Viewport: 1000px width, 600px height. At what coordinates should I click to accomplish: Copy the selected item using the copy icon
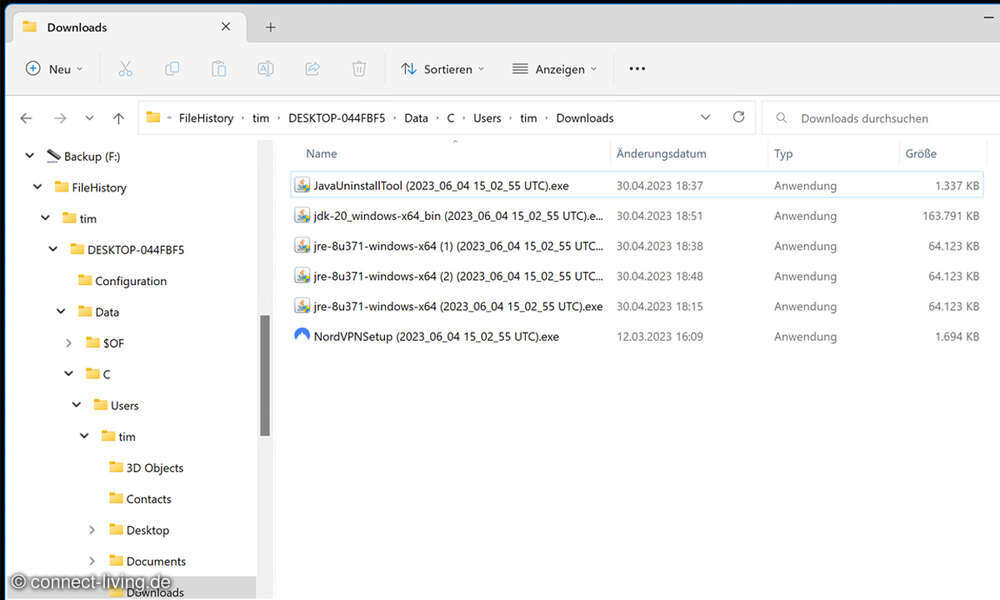point(171,68)
